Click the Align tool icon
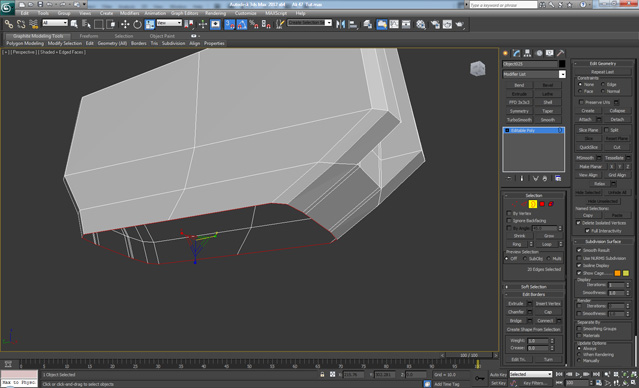Image resolution: width=639 pixels, height=388 pixels. [x=353, y=24]
